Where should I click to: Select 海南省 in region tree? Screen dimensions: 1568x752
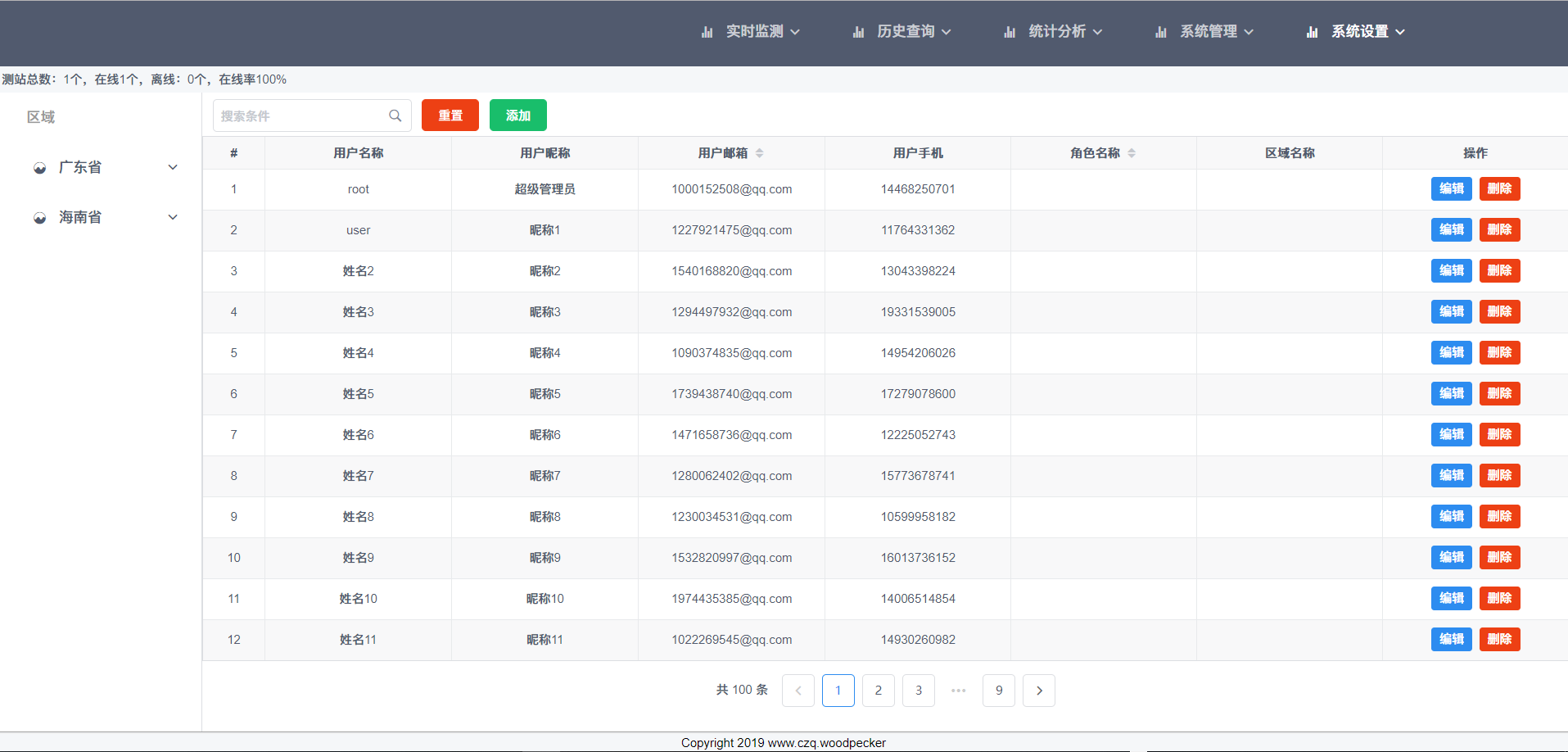click(x=80, y=218)
